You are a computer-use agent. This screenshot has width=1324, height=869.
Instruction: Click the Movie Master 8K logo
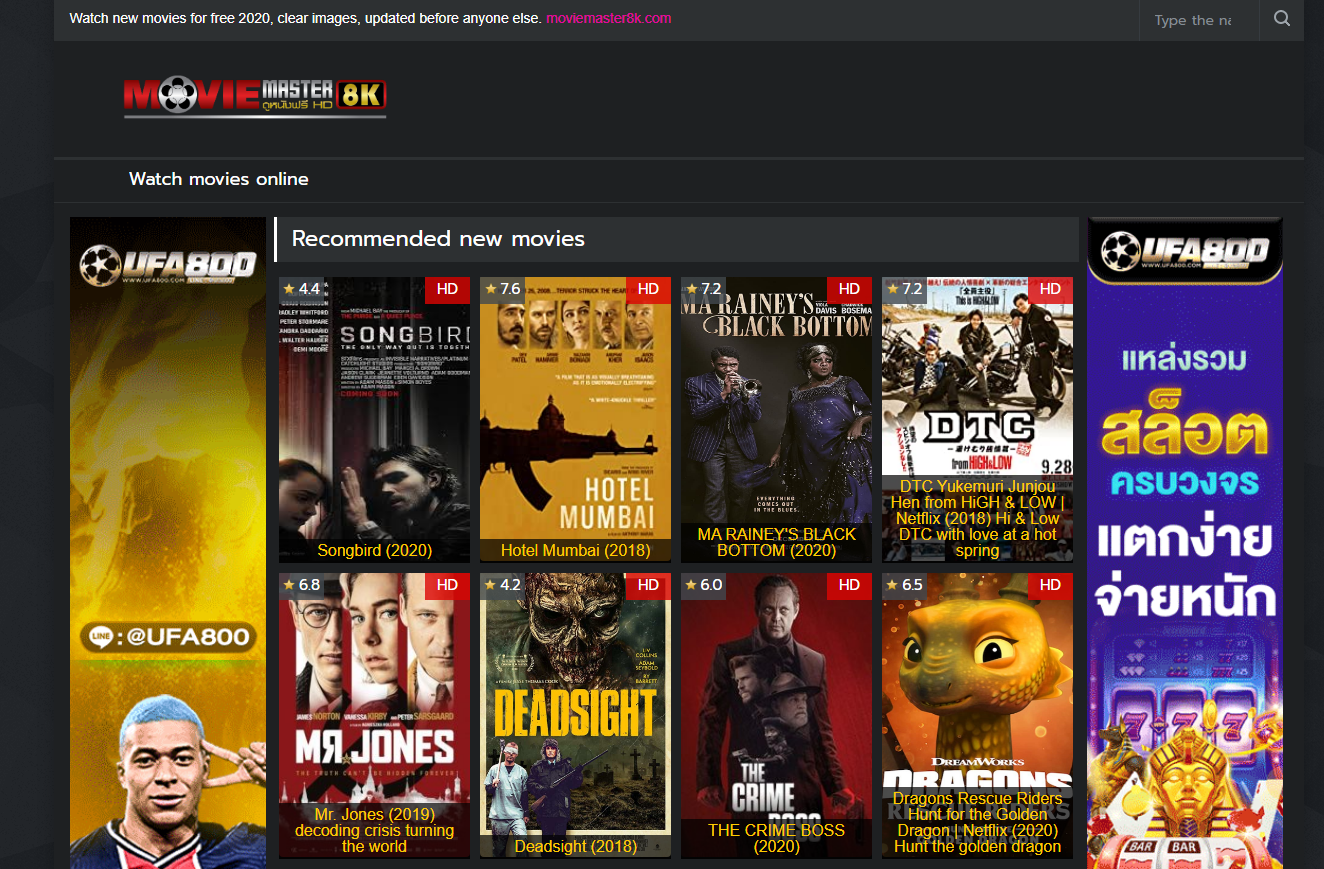pos(255,96)
